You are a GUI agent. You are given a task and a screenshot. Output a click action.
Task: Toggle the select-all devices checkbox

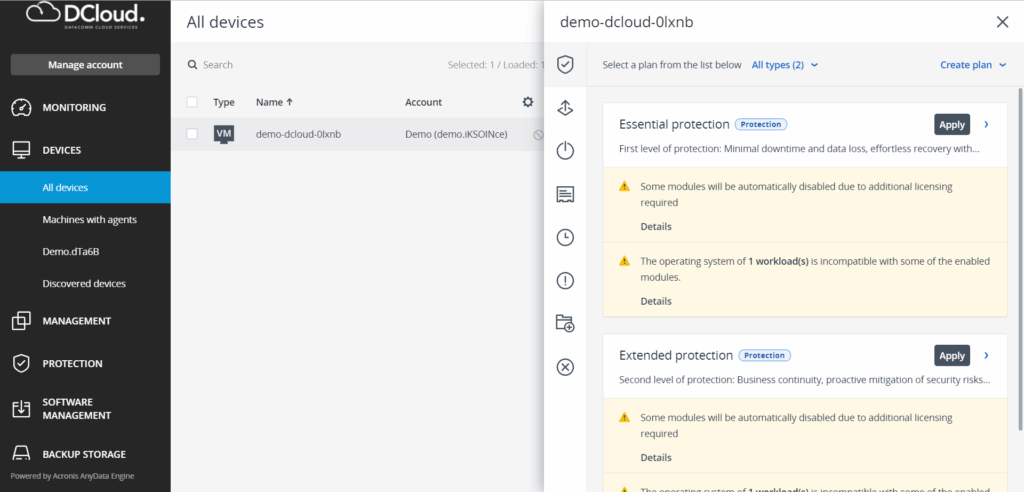tap(192, 102)
